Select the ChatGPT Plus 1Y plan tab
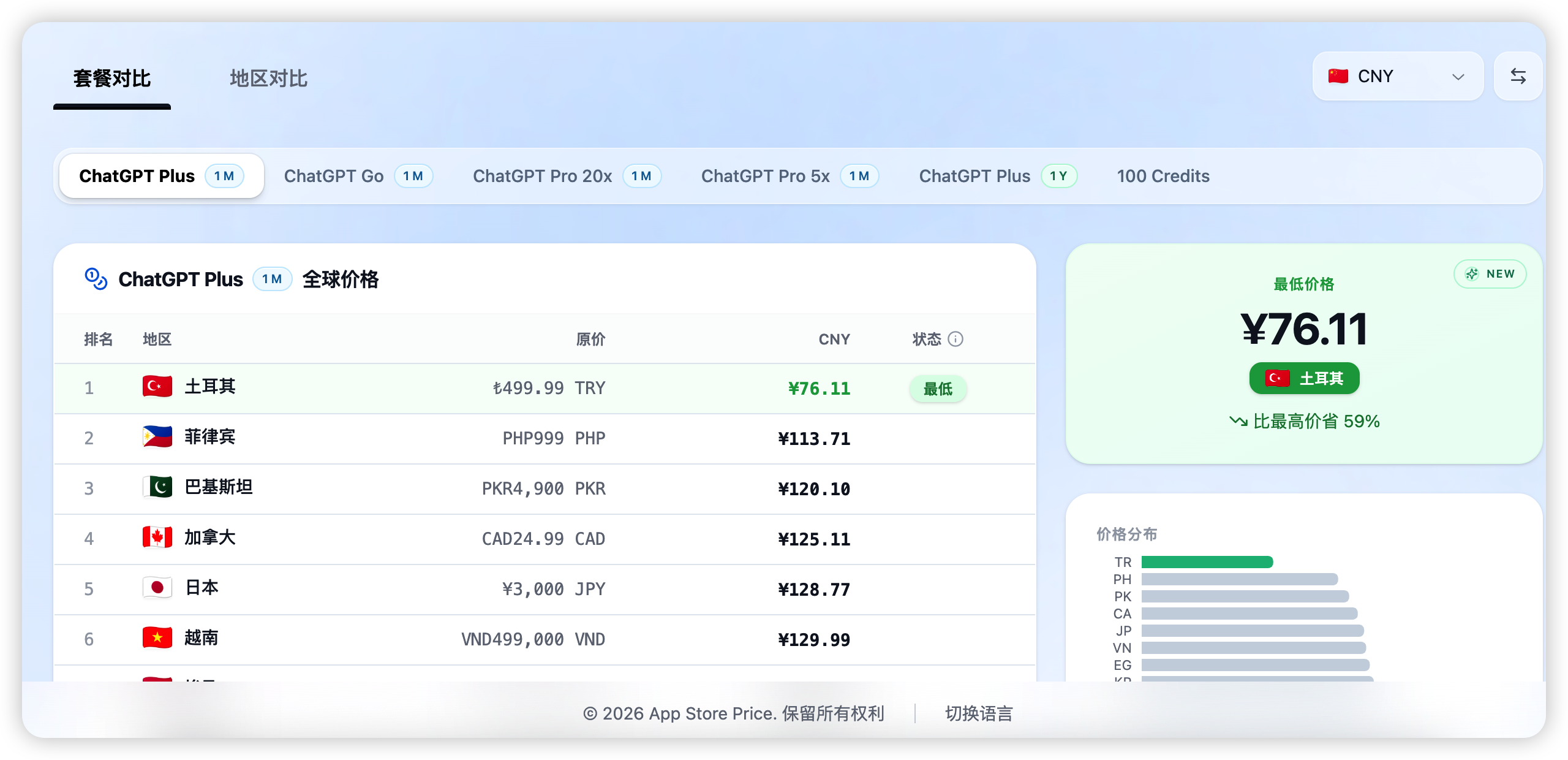1568x760 pixels. [998, 176]
